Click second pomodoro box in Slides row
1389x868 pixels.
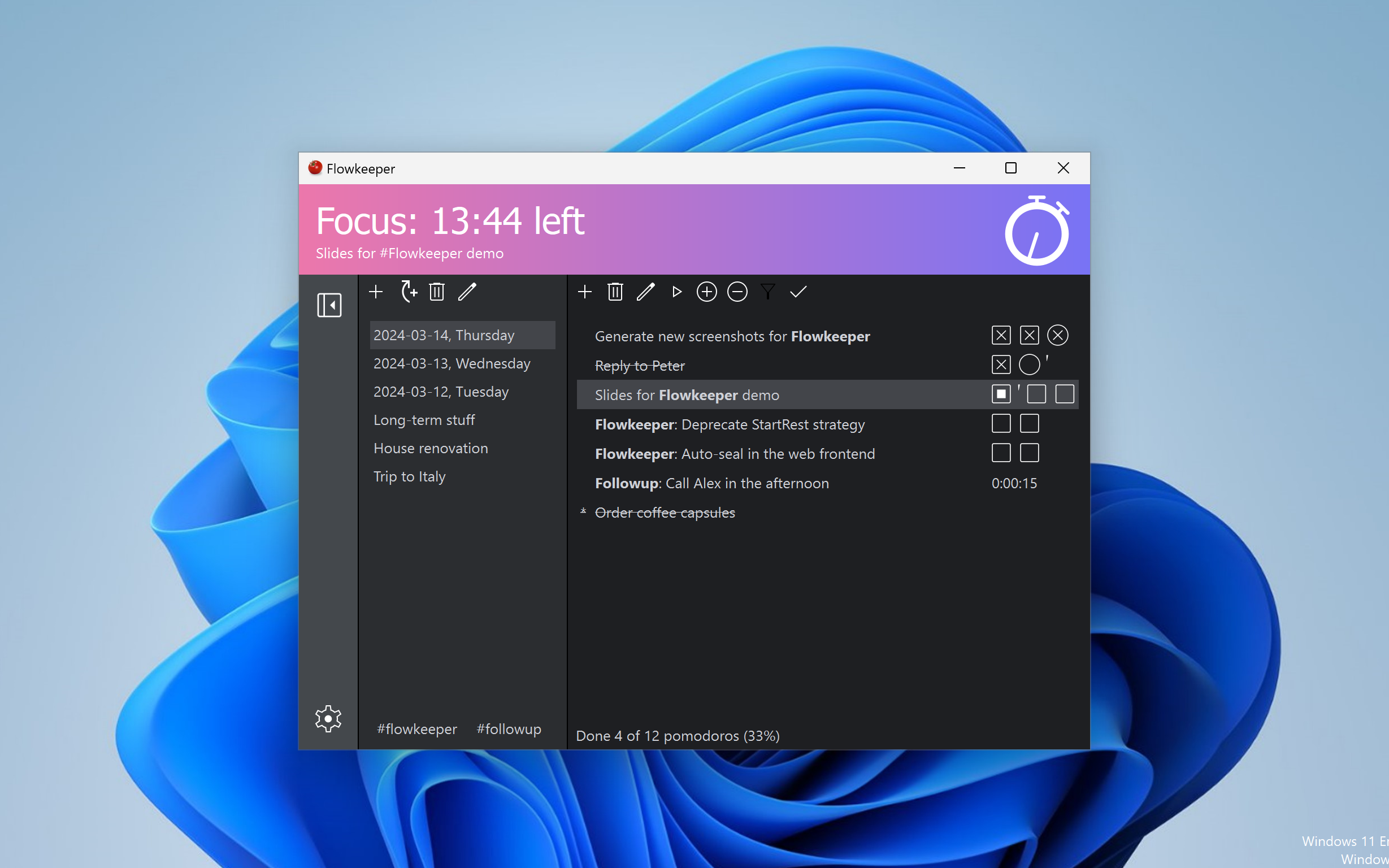pos(1036,394)
